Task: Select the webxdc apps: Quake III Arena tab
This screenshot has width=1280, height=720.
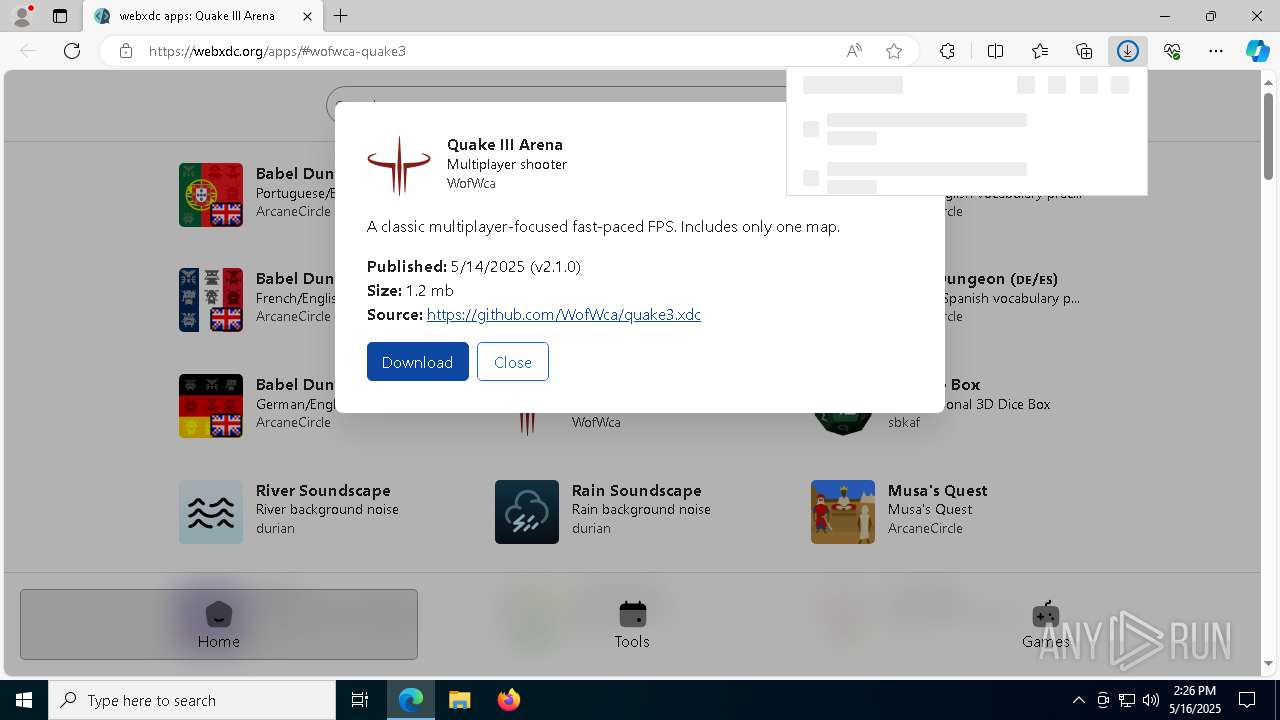Action: point(196,16)
